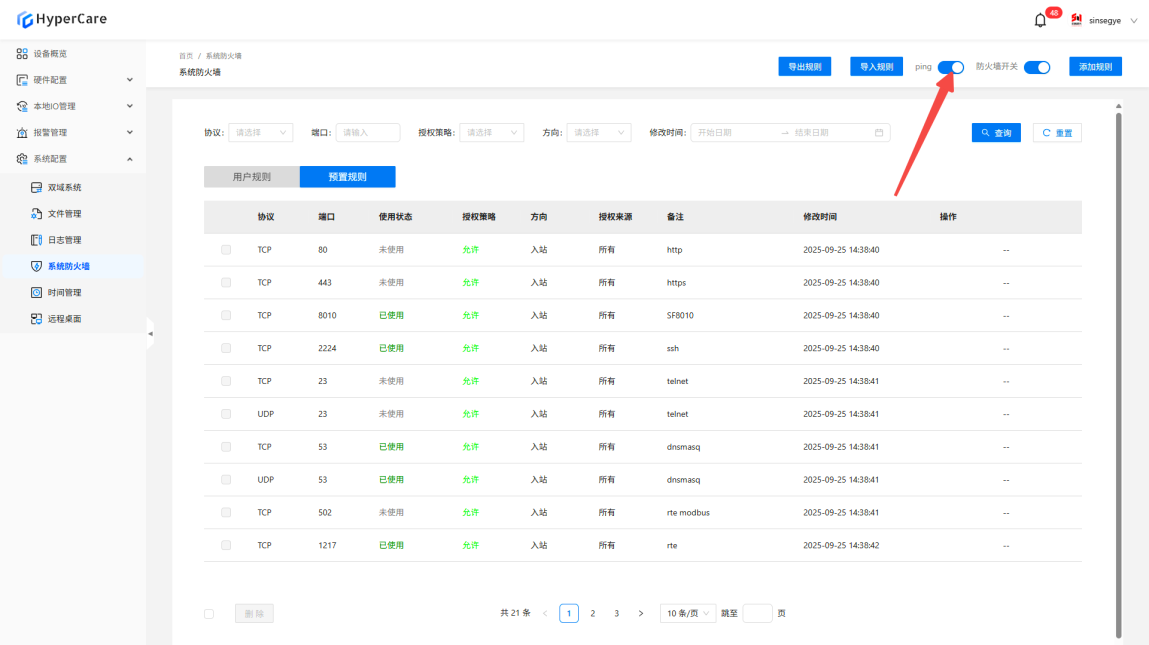
Task: Open log management (日志管理) icon
Action: pyautogui.click(x=36, y=240)
